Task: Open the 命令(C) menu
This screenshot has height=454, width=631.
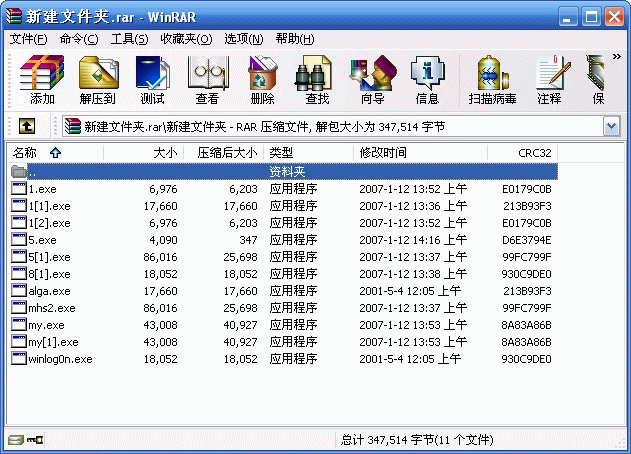Action: [x=79, y=39]
